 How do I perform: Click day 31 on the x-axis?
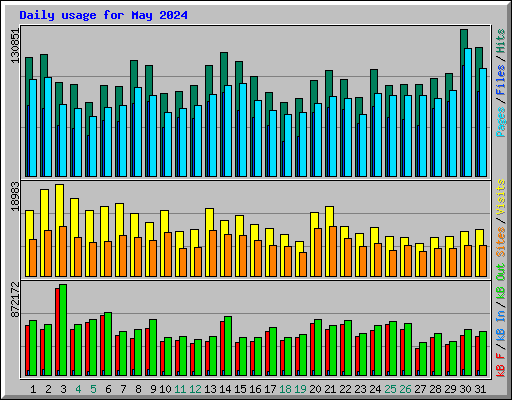click(x=480, y=389)
